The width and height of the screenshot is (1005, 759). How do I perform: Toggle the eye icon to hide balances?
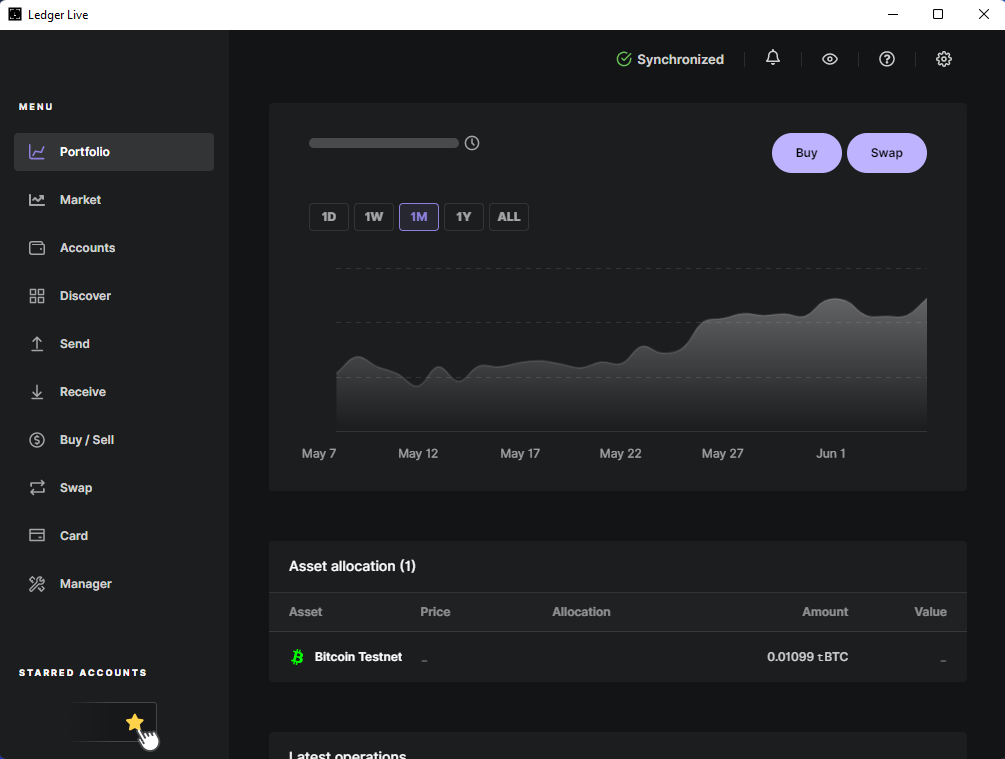pyautogui.click(x=829, y=59)
